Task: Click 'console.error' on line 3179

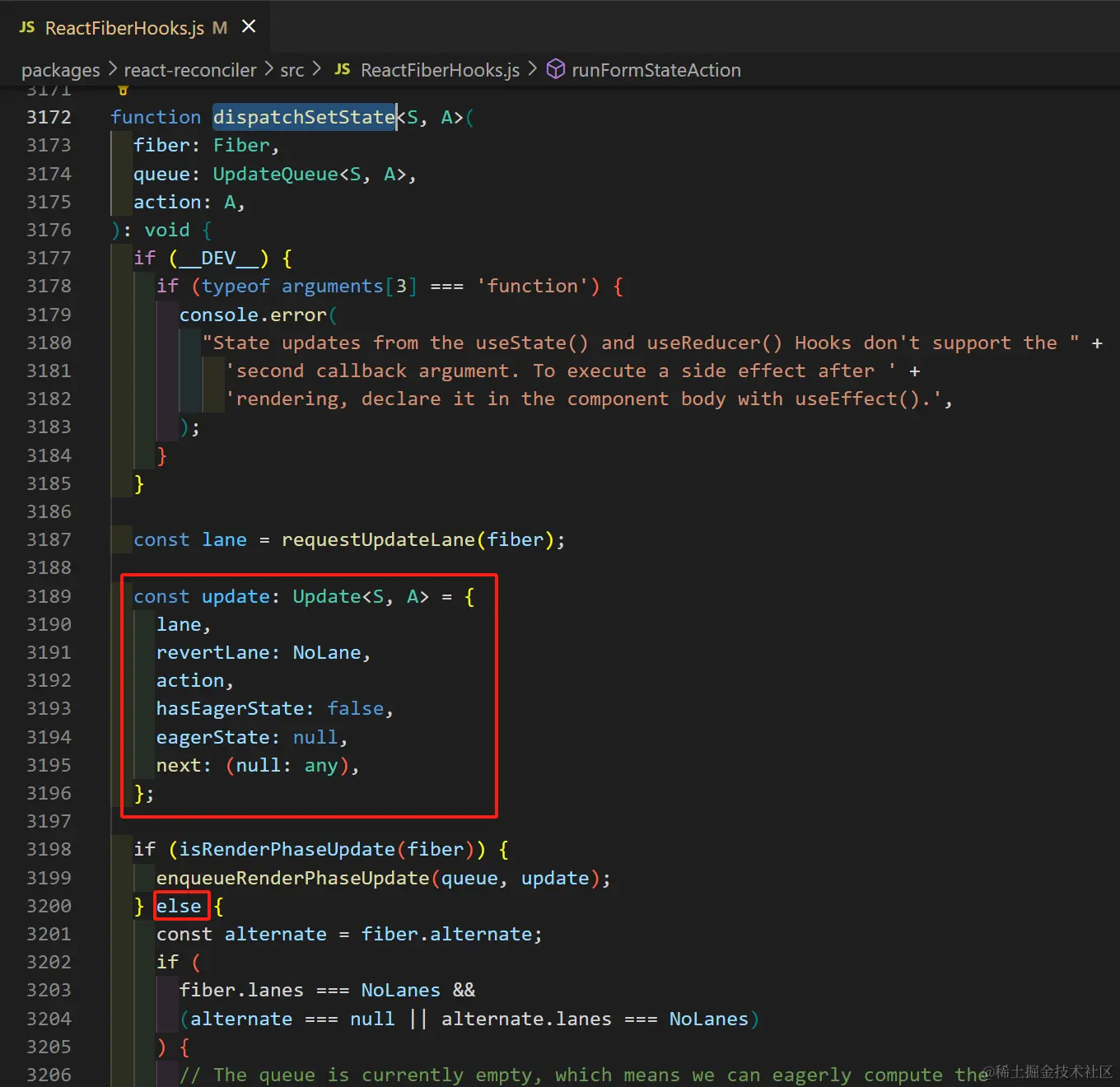Action: pyautogui.click(x=253, y=315)
